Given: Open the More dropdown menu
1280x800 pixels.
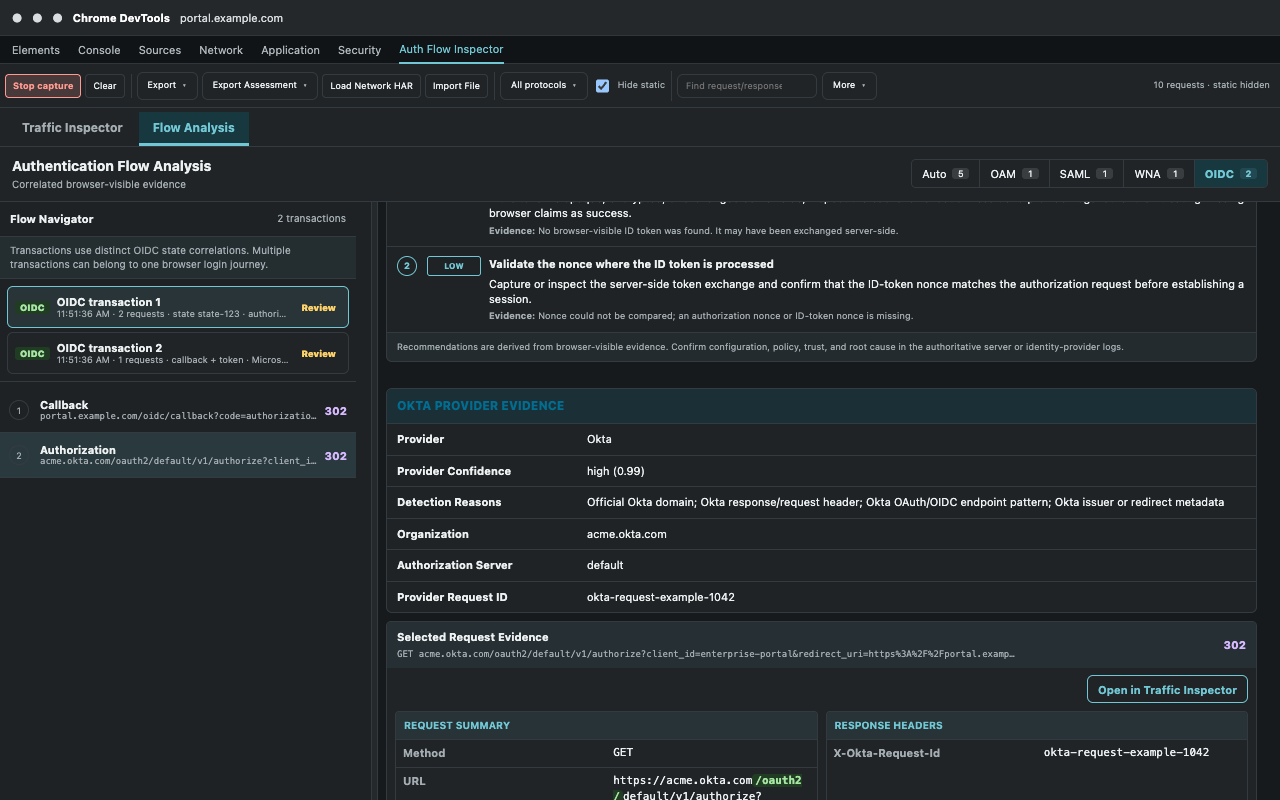Looking at the screenshot, I should [849, 86].
